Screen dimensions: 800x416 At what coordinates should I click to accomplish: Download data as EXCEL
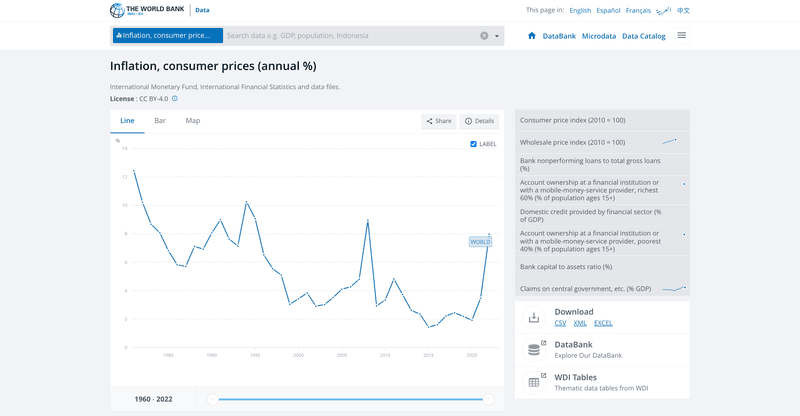603,323
